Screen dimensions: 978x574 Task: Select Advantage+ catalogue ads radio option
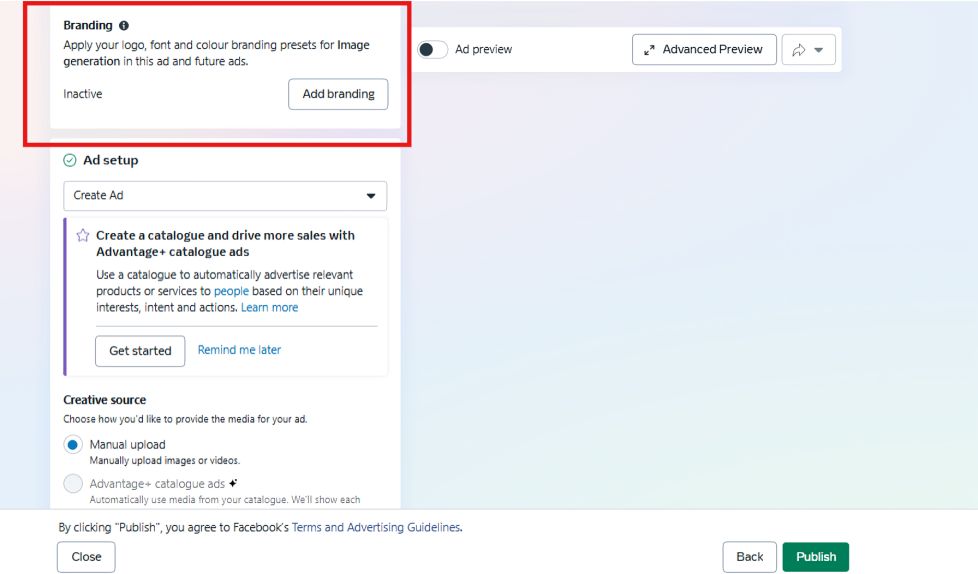tap(73, 484)
